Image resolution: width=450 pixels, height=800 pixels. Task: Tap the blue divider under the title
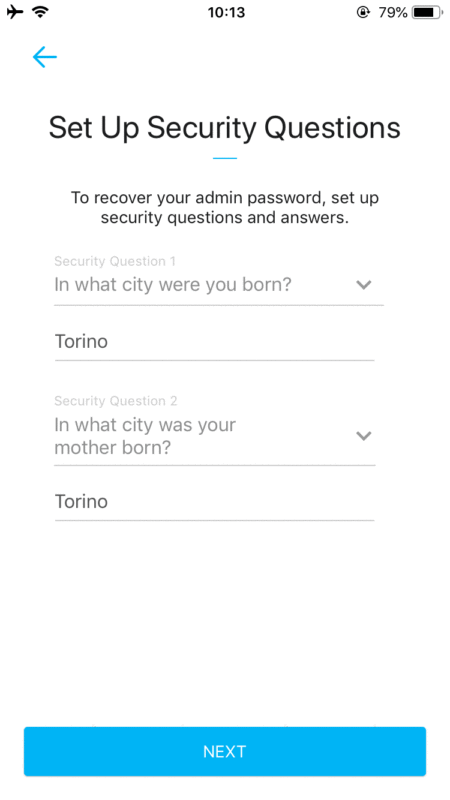(225, 158)
